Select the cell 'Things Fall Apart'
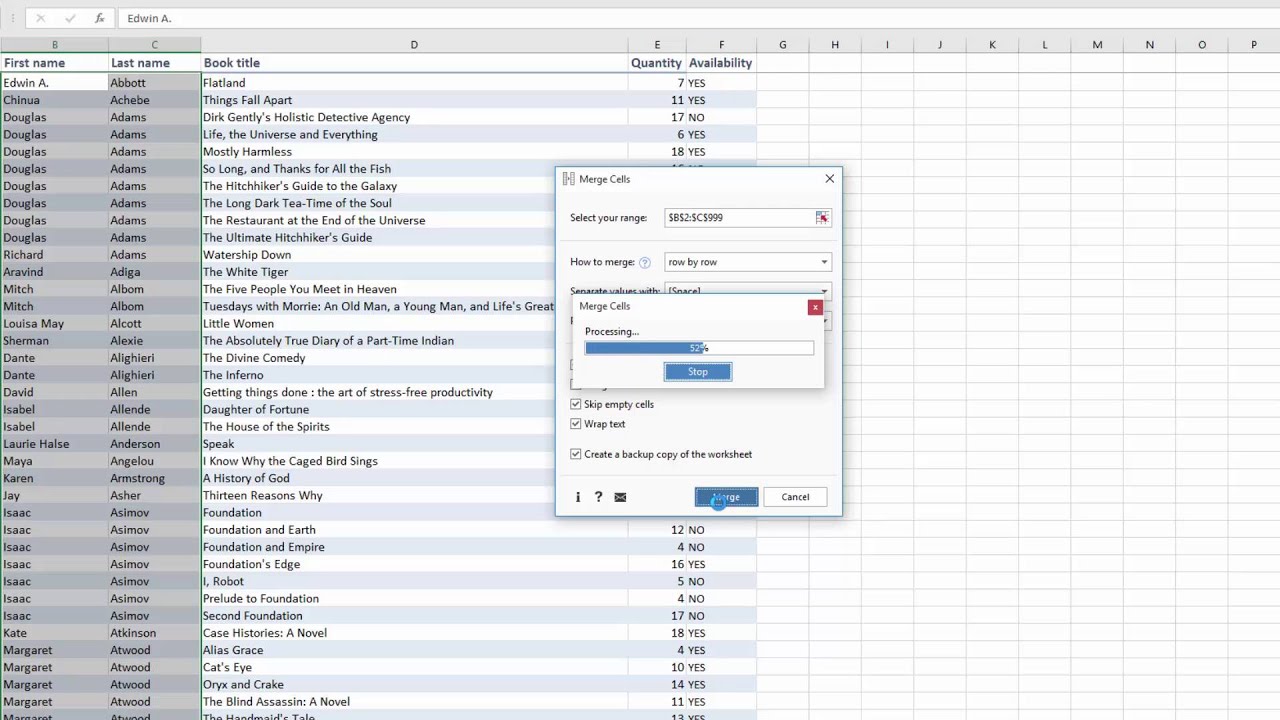Viewport: 1280px width, 720px height. tap(414, 100)
